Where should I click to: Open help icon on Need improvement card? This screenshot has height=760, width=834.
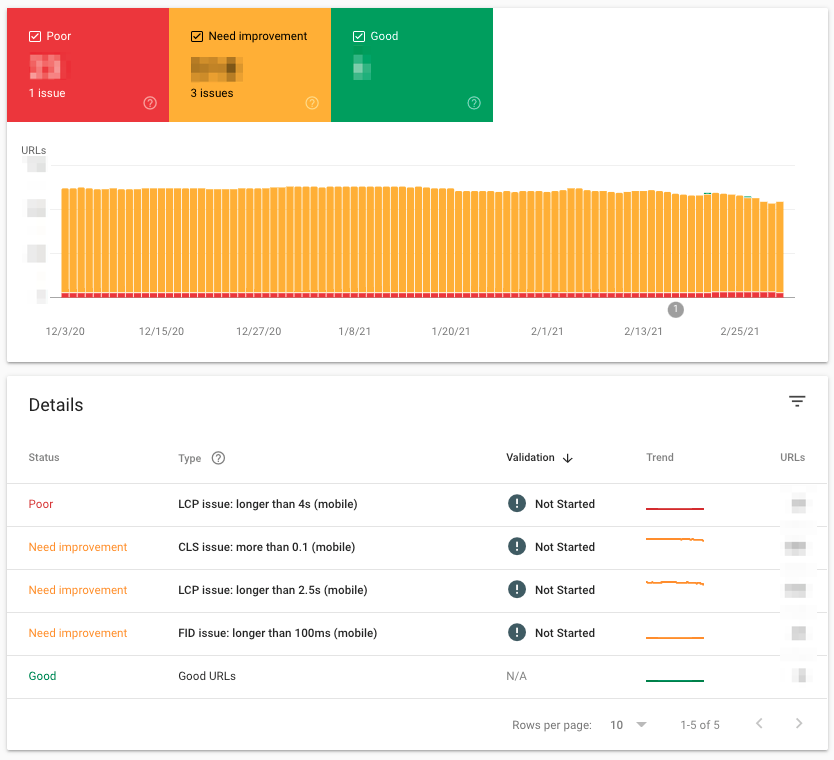[x=312, y=103]
